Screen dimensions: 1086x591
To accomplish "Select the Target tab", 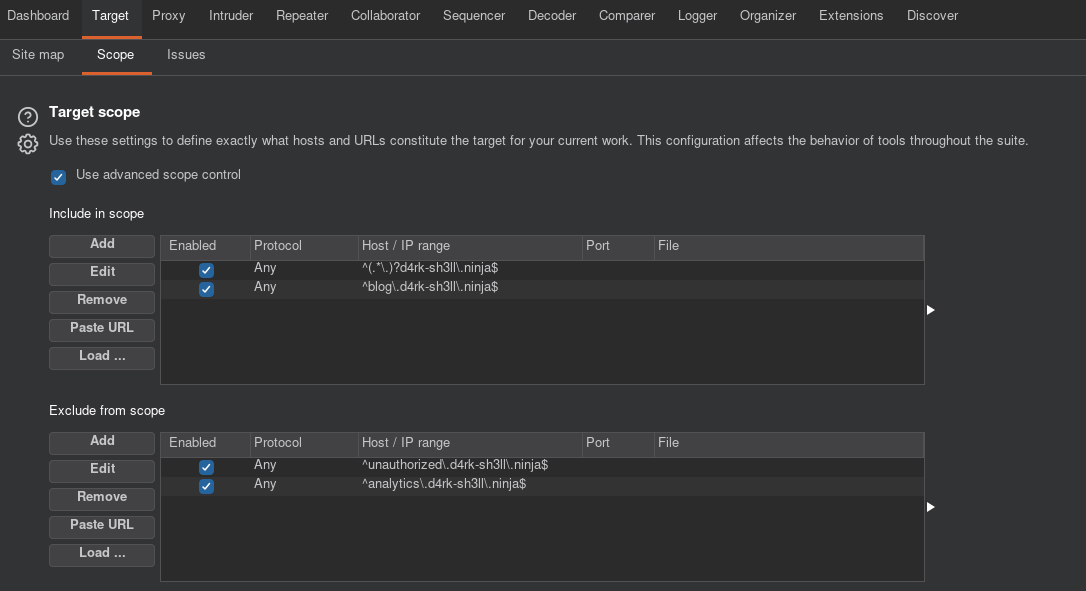I will click(110, 15).
